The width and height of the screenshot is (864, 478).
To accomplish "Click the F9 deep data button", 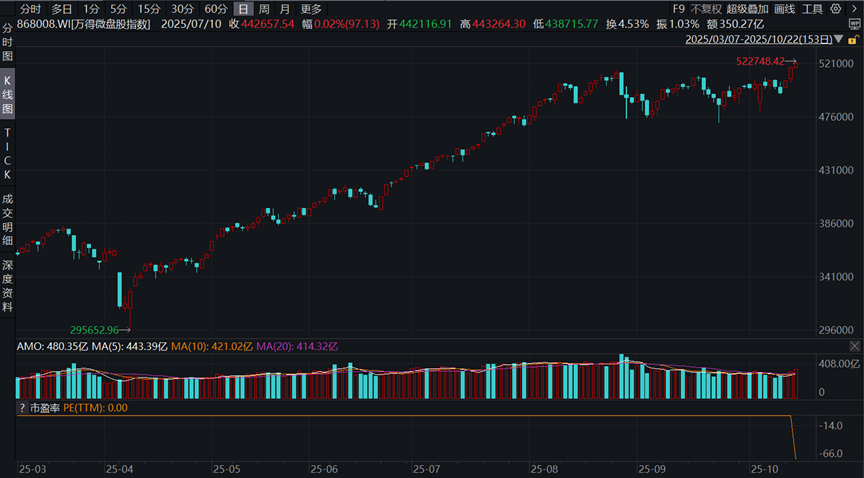I will coord(678,8).
